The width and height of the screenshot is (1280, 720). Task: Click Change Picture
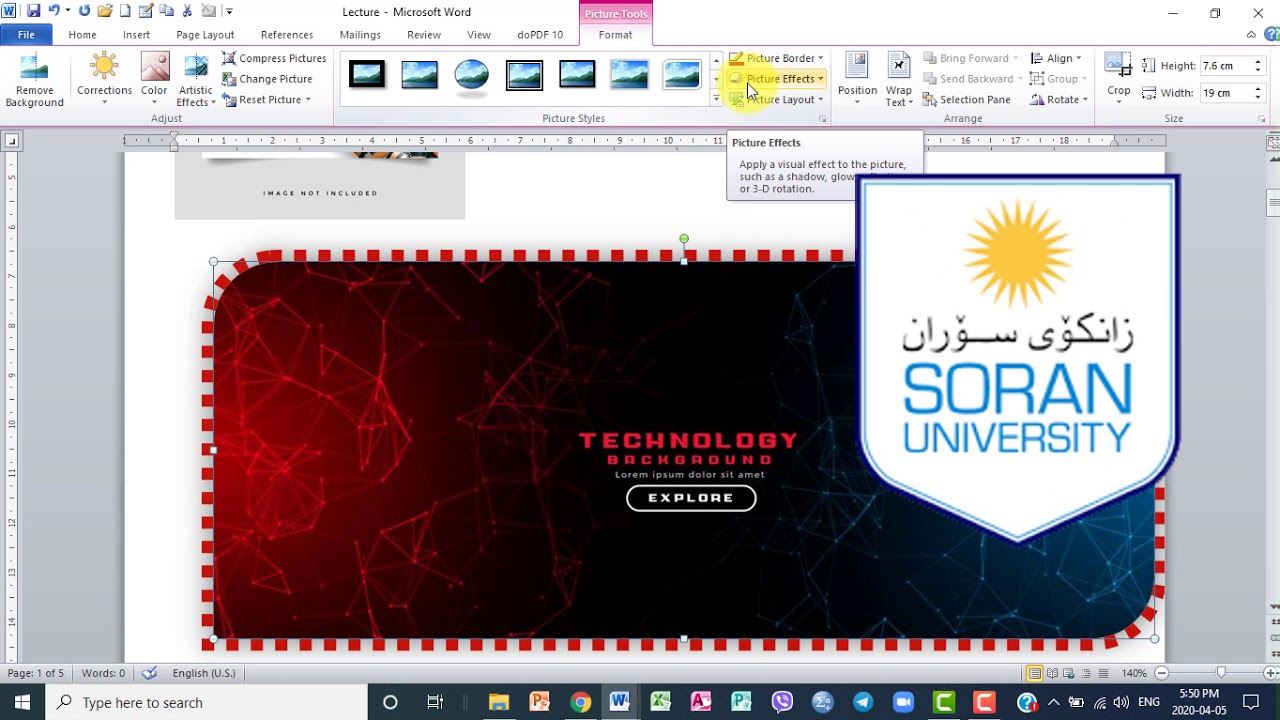[267, 79]
